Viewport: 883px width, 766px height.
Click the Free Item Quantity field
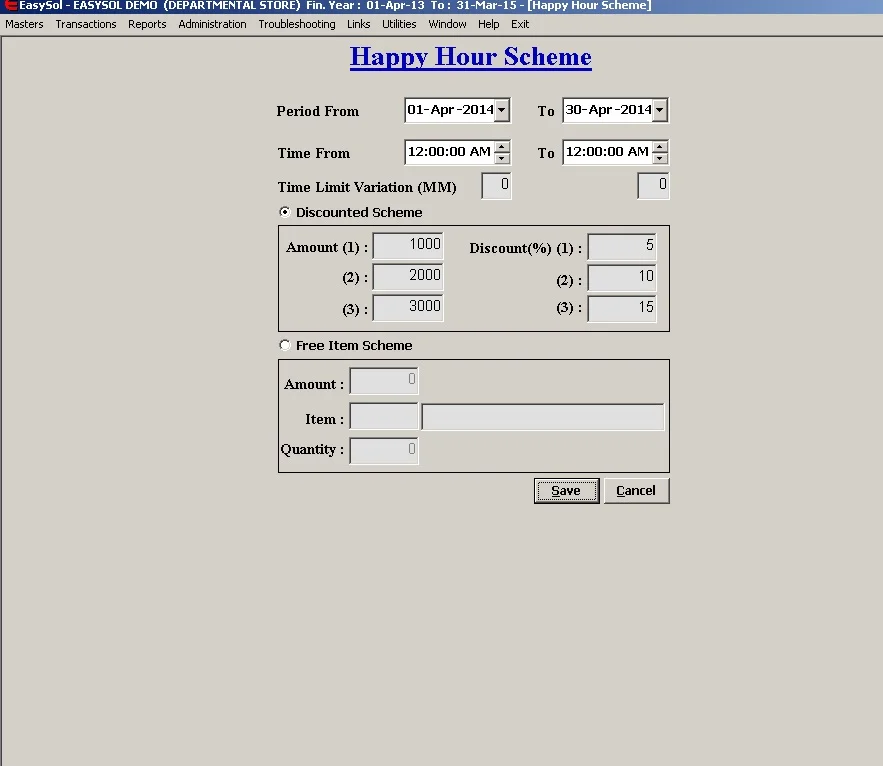coord(384,451)
